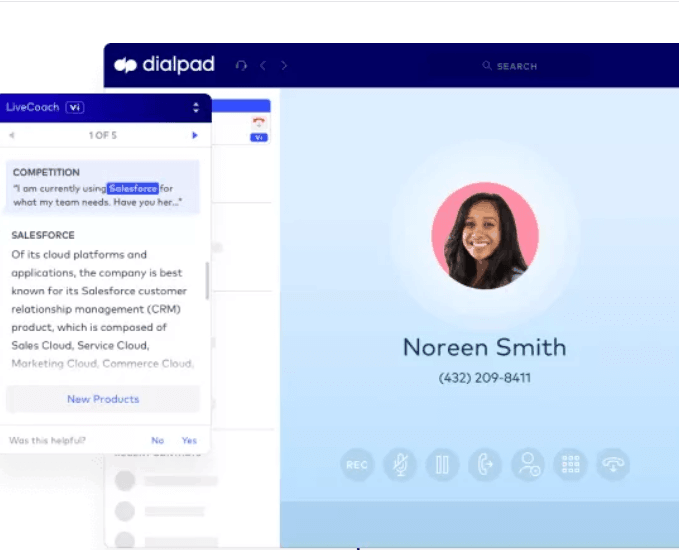Mute the microphone

coord(400,465)
